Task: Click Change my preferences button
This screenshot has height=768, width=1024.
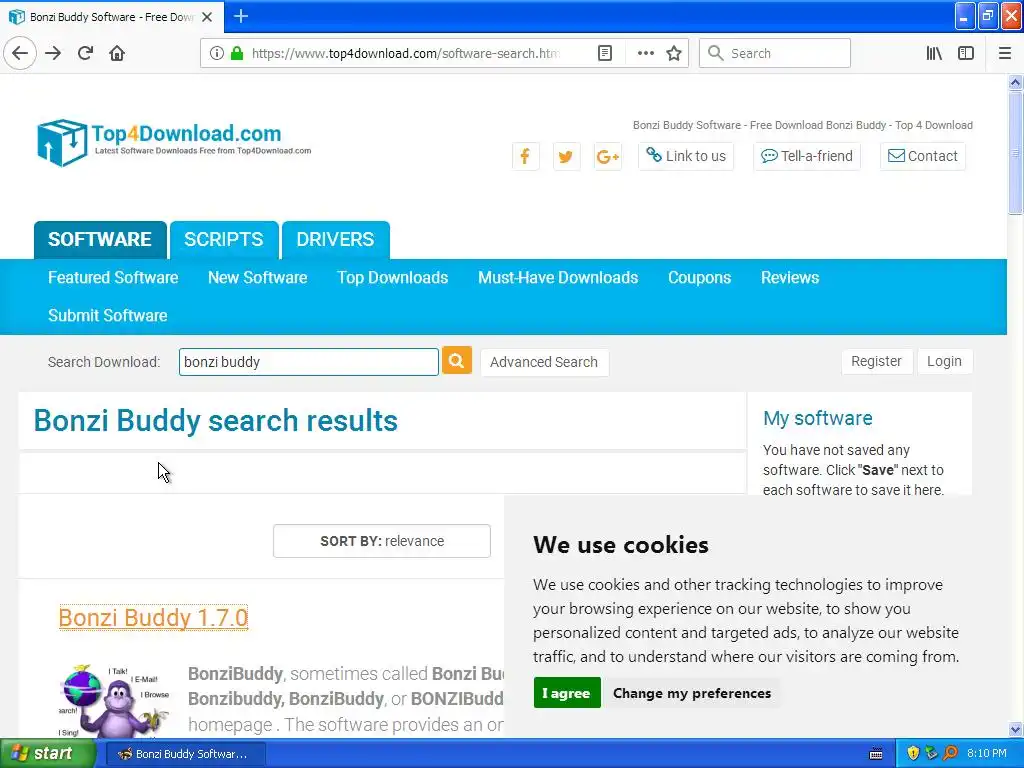Action: point(692,693)
